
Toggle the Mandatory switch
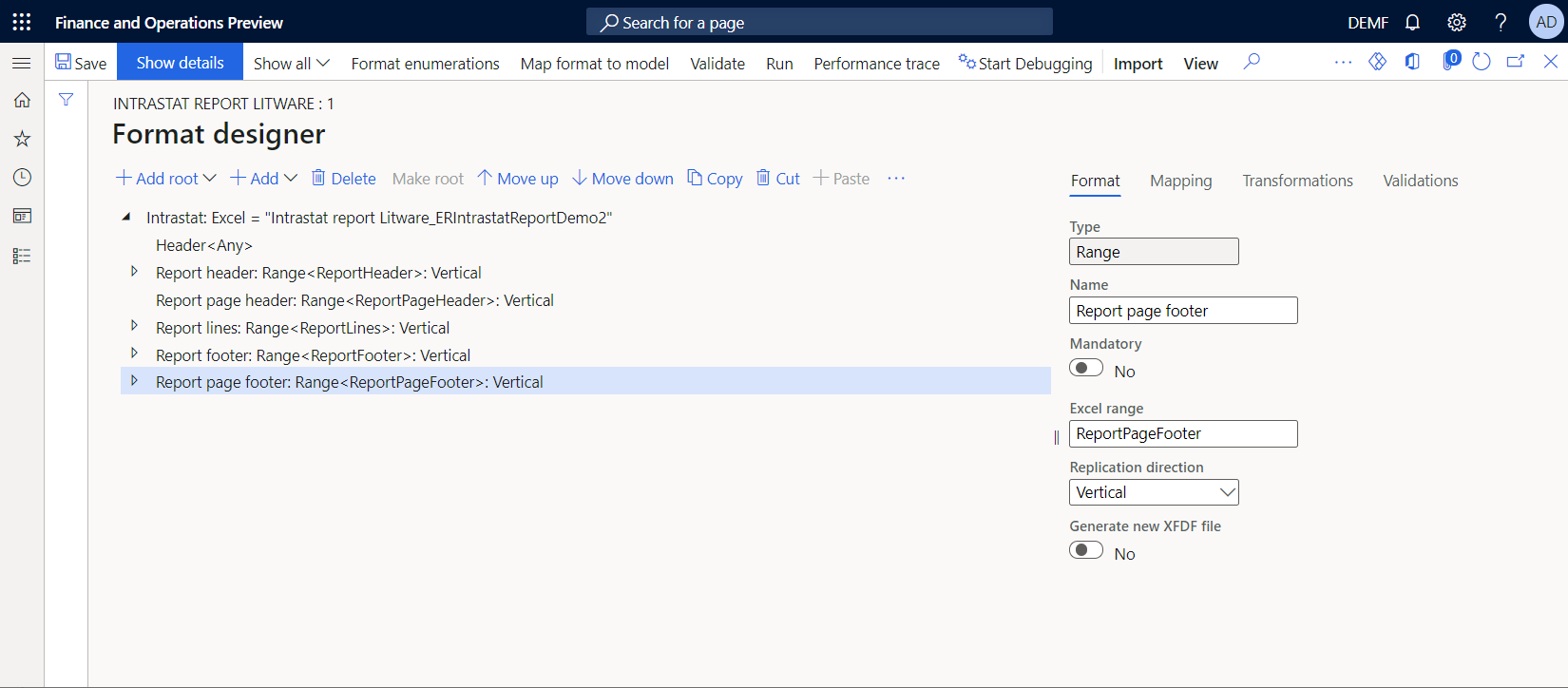(1086, 369)
